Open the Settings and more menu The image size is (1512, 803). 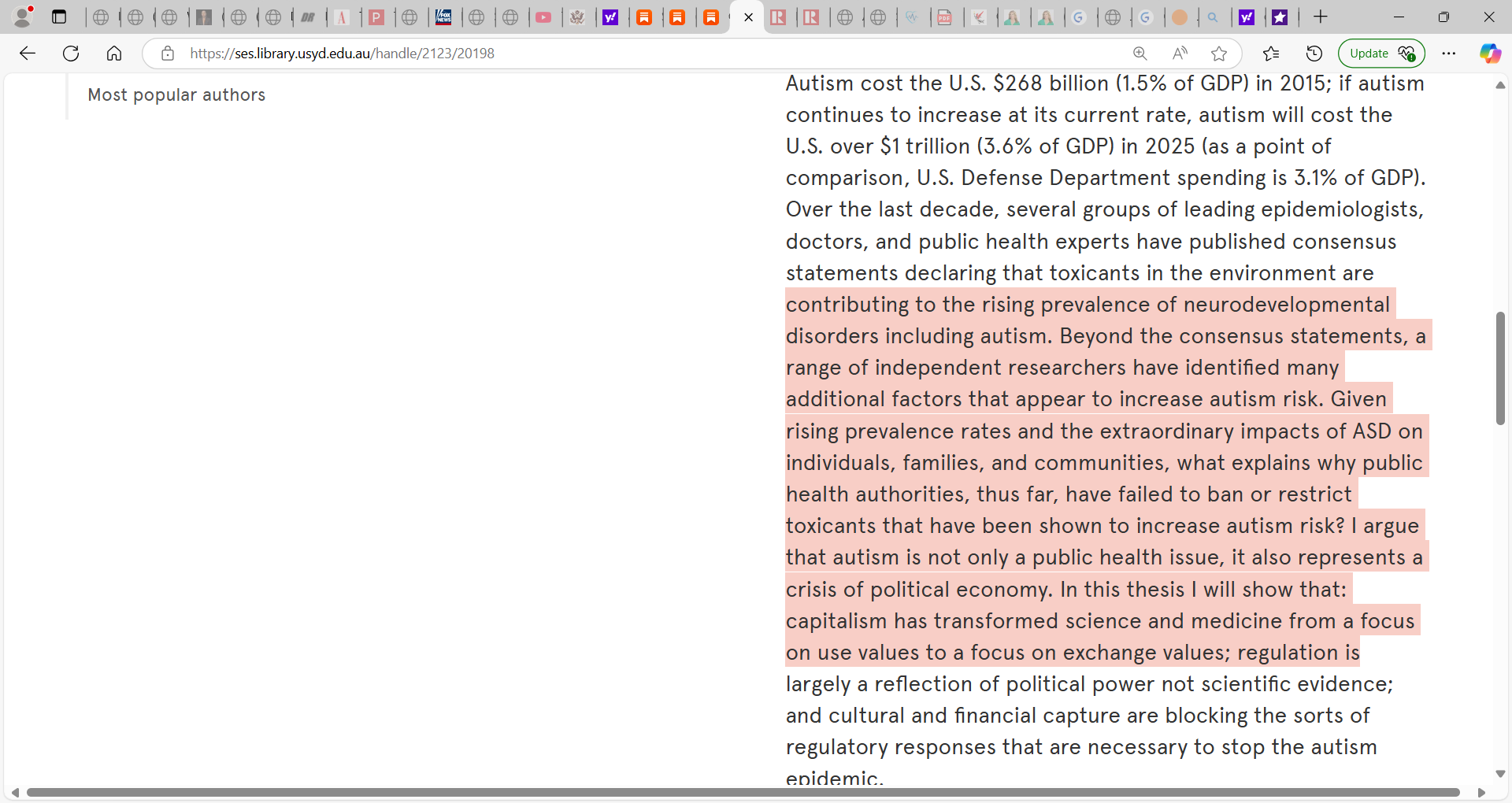(x=1449, y=54)
